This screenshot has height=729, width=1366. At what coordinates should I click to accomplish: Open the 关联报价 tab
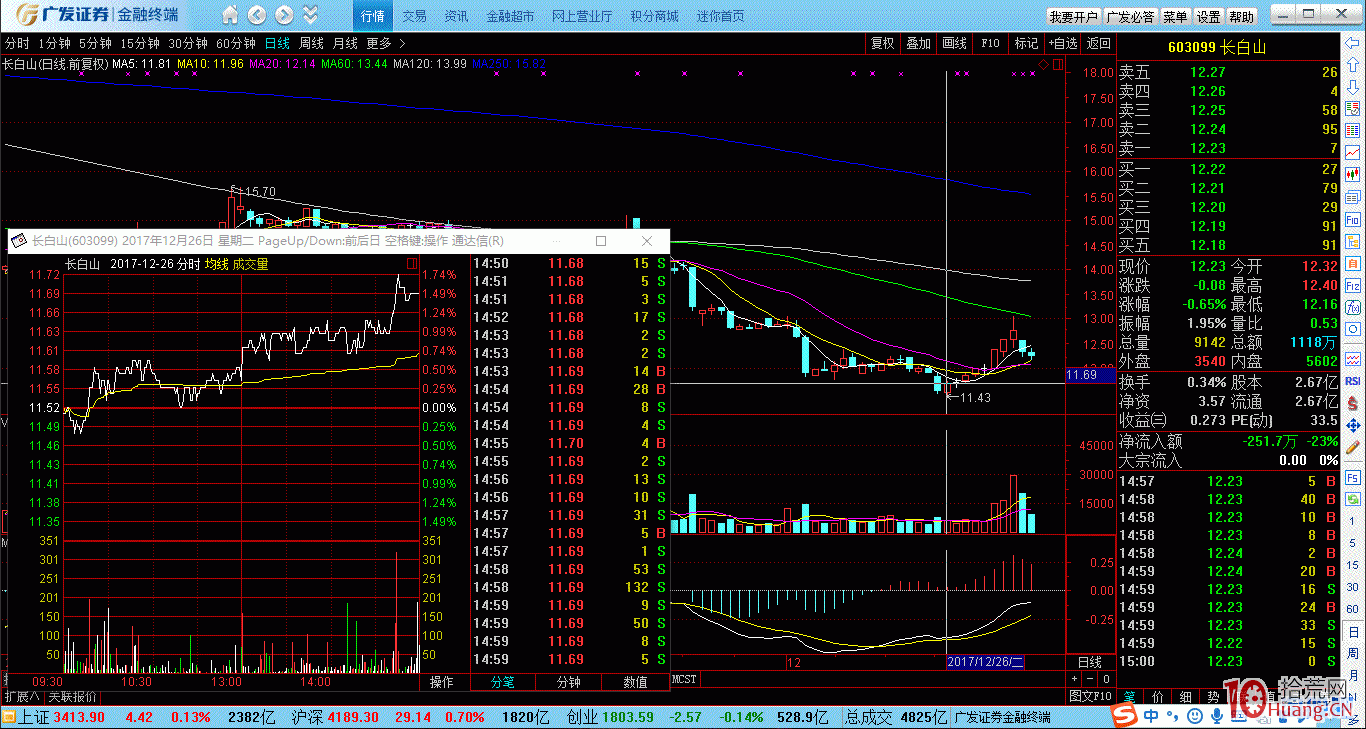pyautogui.click(x=73, y=697)
